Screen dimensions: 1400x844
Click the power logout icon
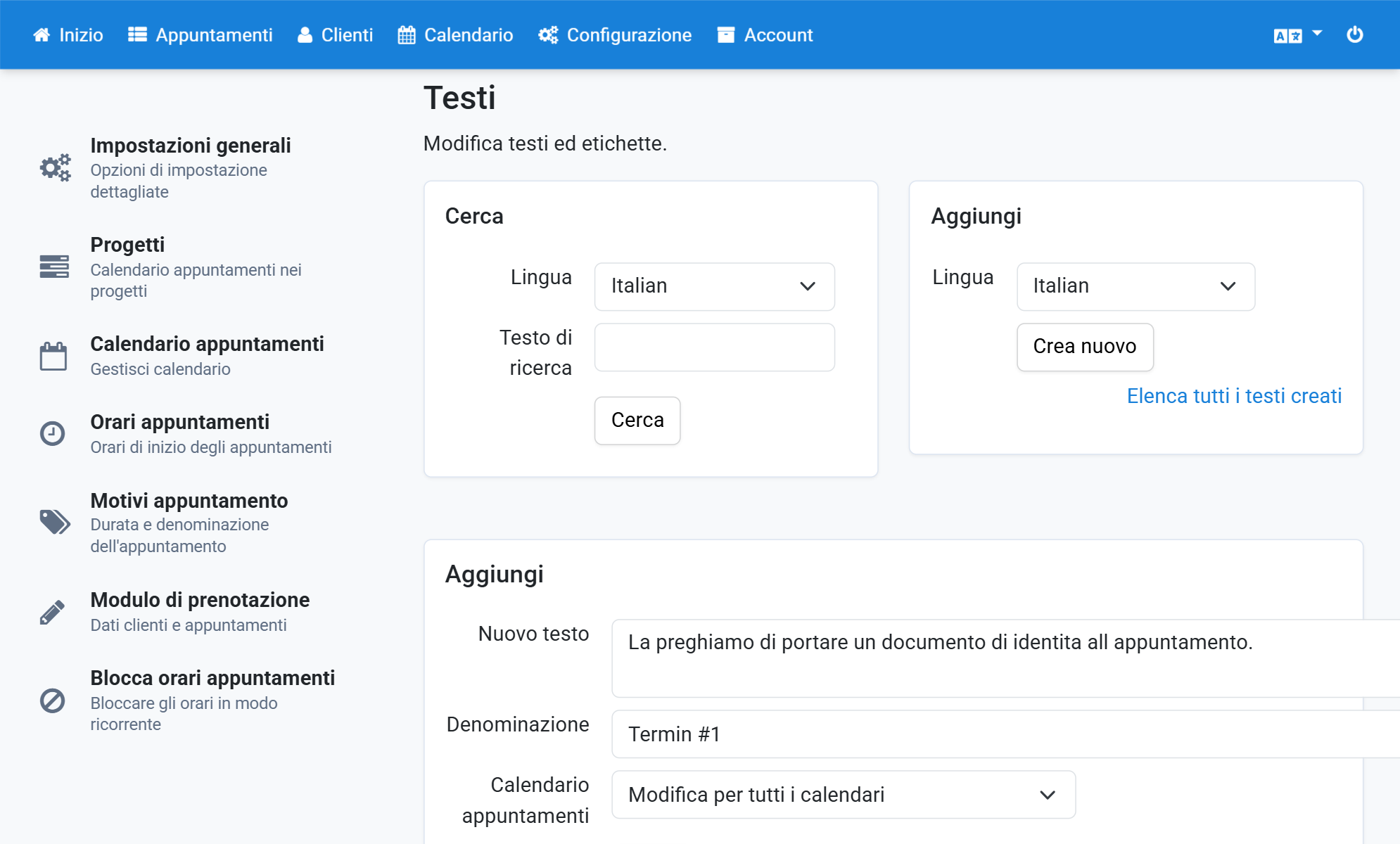1355,34
